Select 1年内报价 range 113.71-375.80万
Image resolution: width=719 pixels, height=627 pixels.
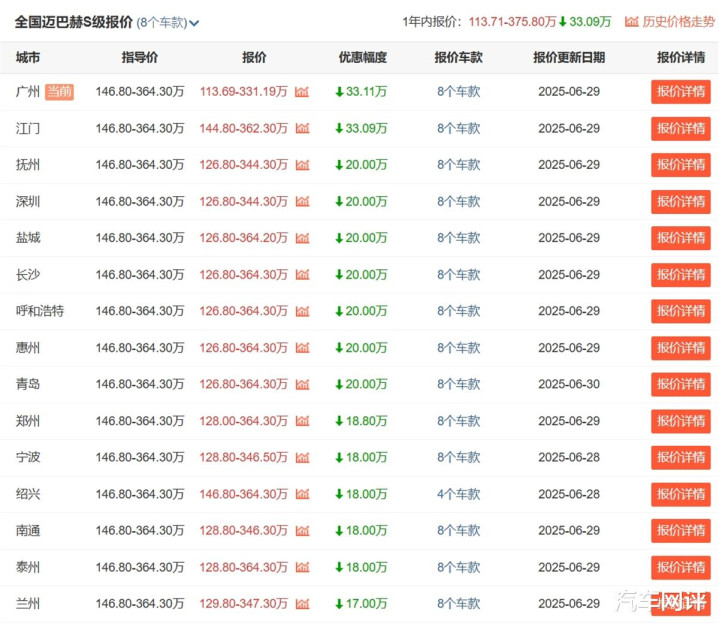coord(512,22)
